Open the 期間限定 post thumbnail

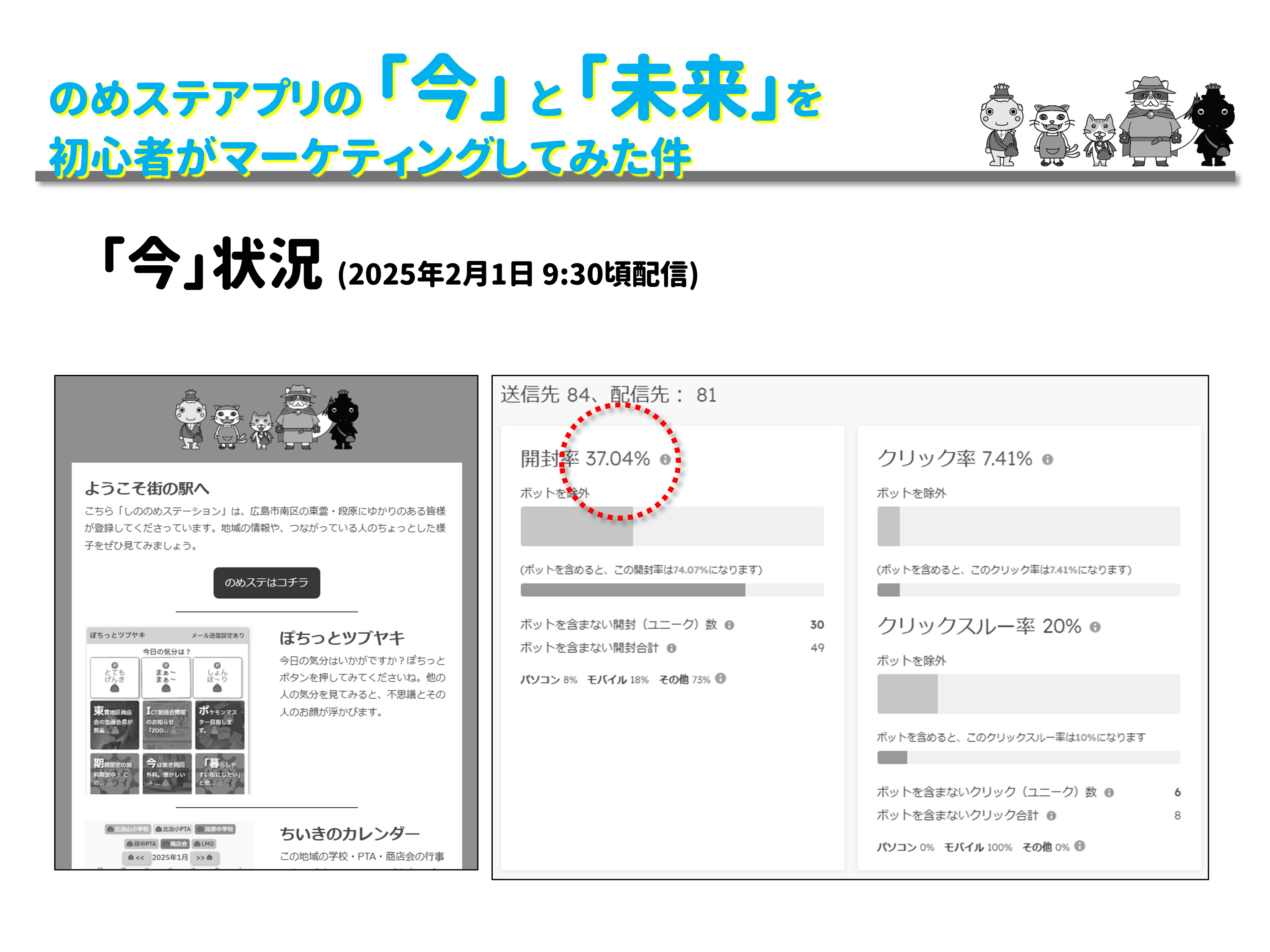114,773
